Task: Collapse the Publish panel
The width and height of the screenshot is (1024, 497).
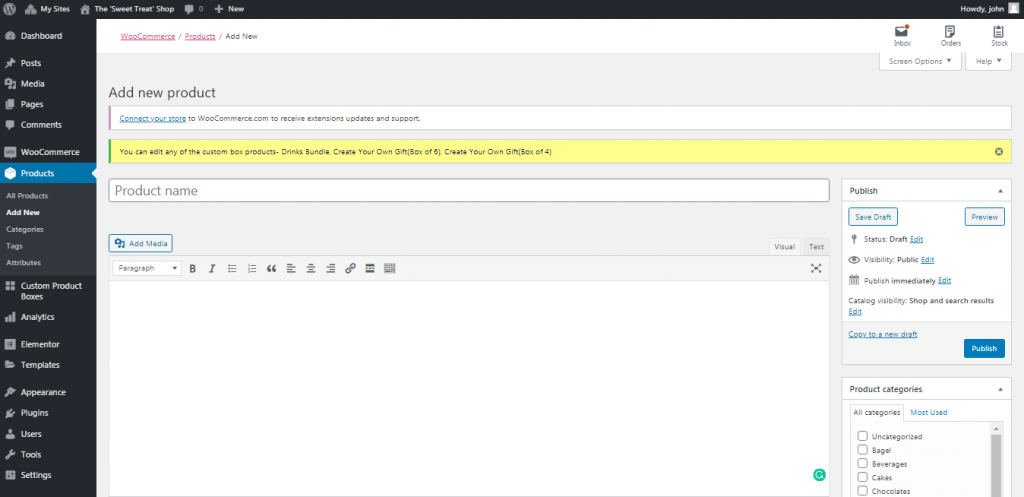Action: click(1000, 191)
